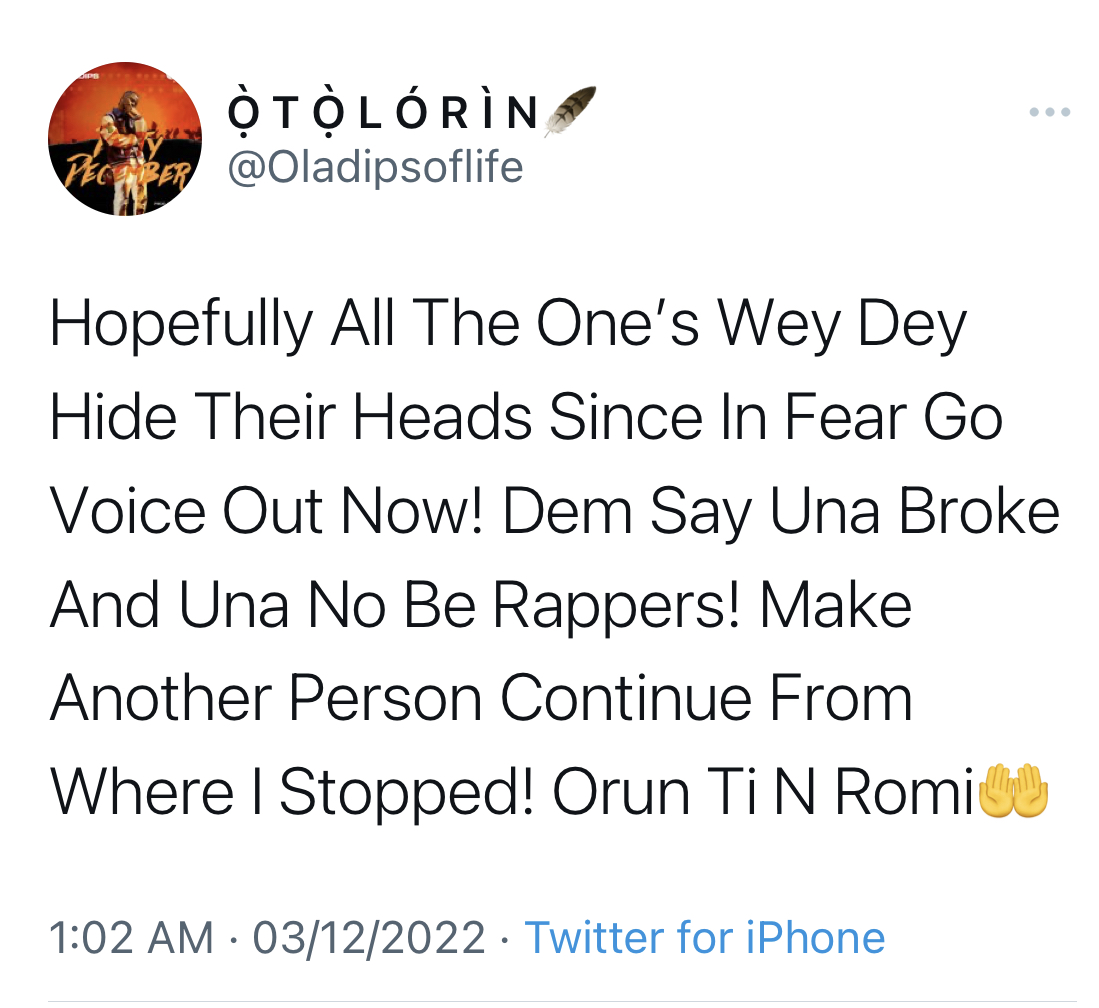Click the 1:02 AM timestamp
Viewport: 1099px width, 1008px height.
131,938
